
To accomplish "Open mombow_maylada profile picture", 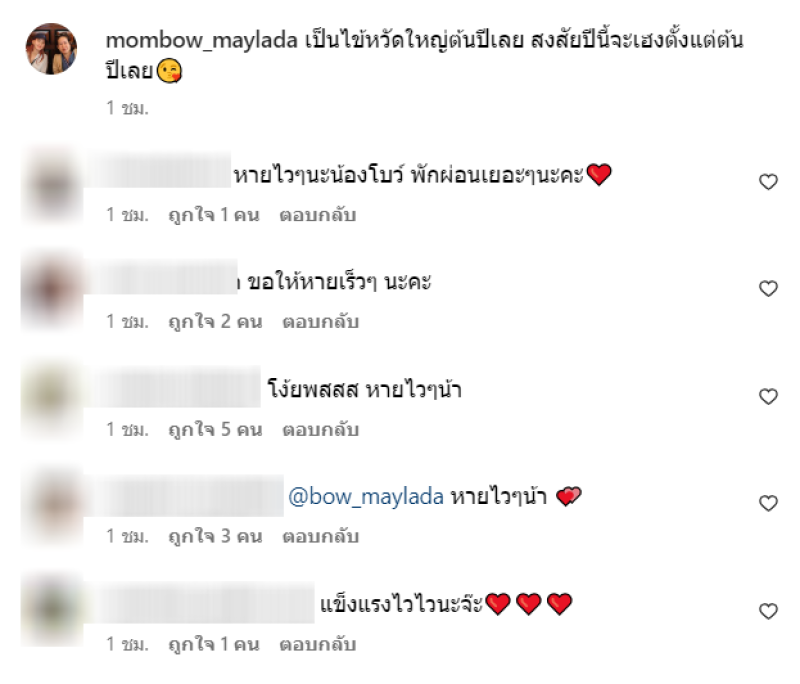I will [52, 48].
